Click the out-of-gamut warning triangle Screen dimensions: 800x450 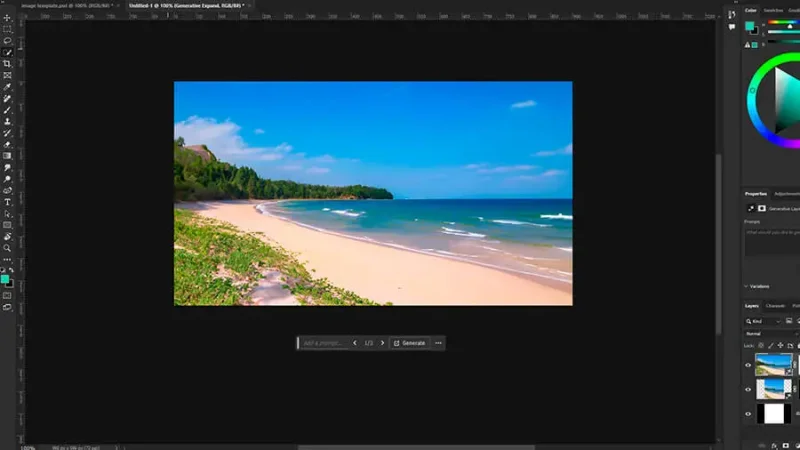[747, 45]
